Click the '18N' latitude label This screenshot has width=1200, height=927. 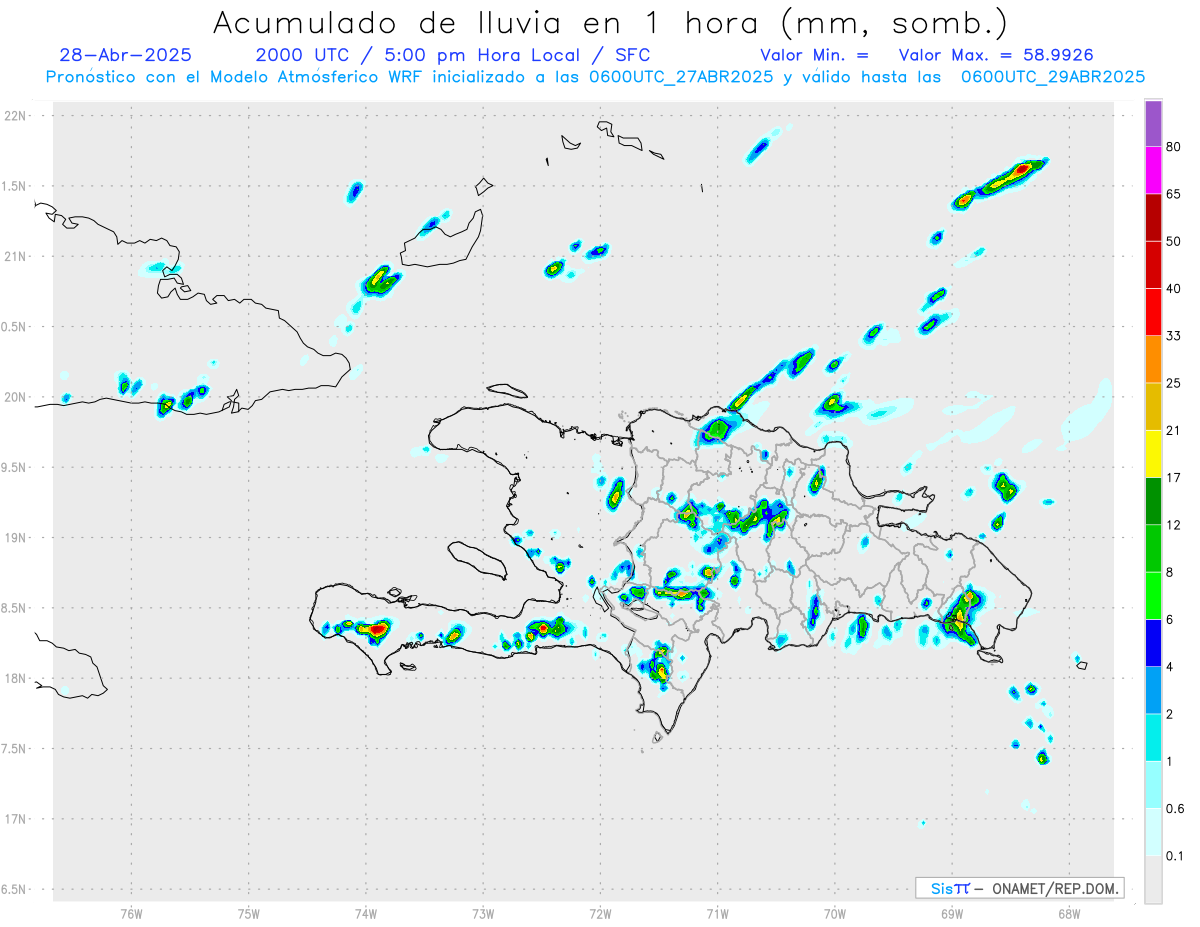[16, 678]
